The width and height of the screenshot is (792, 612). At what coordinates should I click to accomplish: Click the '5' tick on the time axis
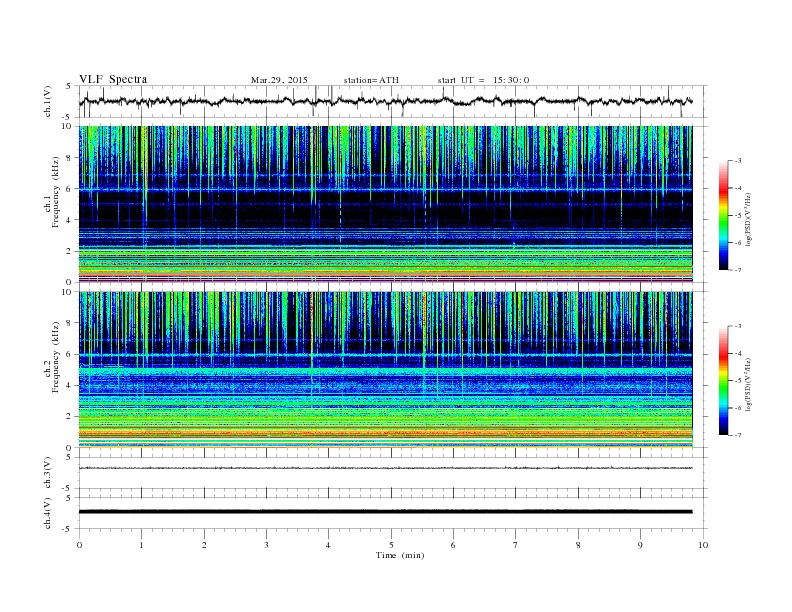coord(391,545)
